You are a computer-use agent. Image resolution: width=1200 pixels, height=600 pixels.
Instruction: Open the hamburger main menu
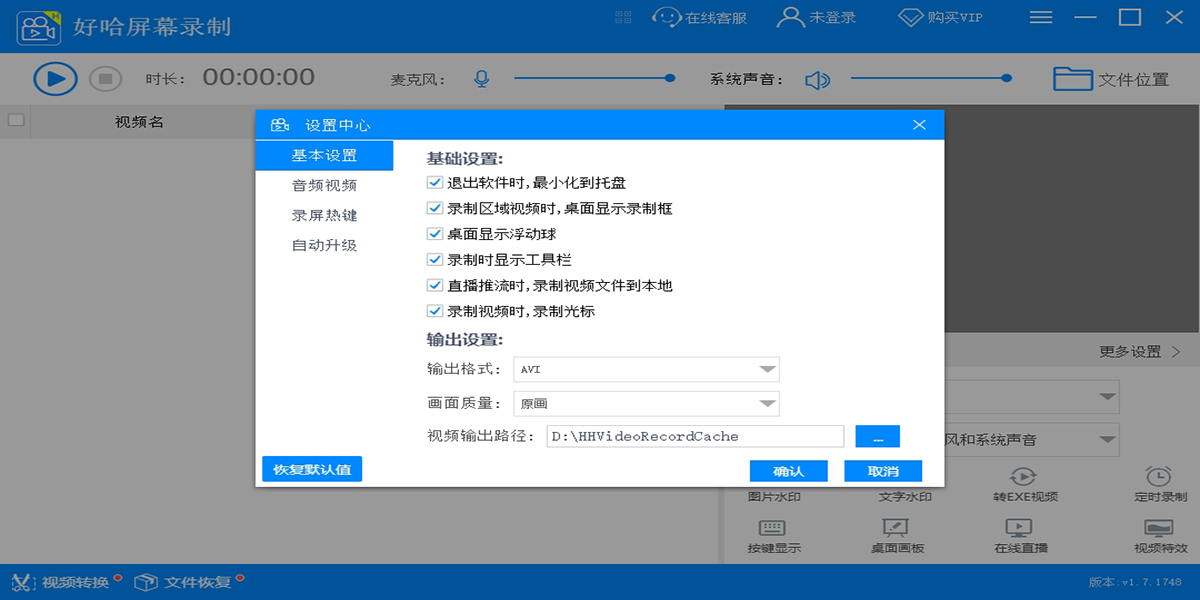pyautogui.click(x=1041, y=17)
